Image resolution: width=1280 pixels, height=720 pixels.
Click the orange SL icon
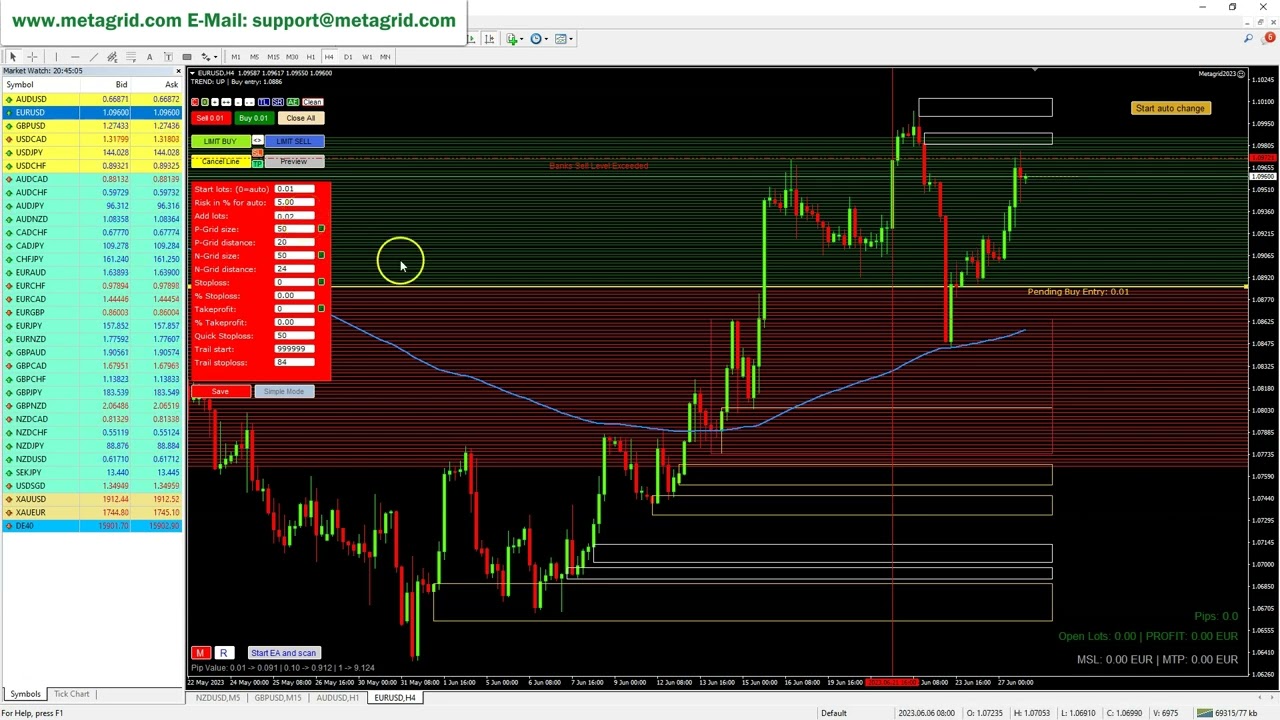(x=258, y=153)
